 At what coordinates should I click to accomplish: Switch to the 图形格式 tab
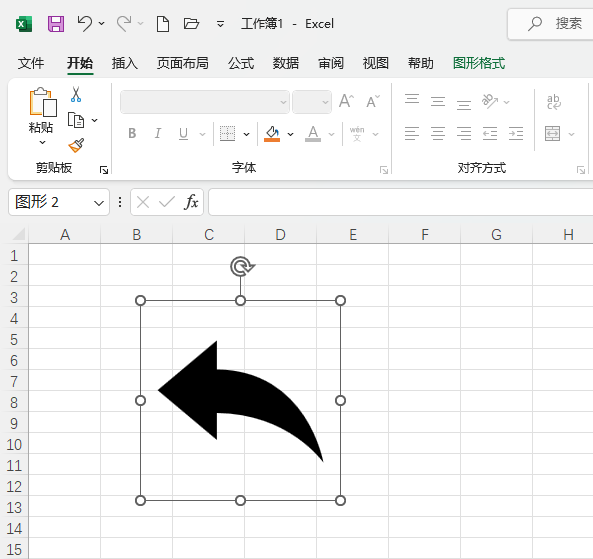click(479, 63)
